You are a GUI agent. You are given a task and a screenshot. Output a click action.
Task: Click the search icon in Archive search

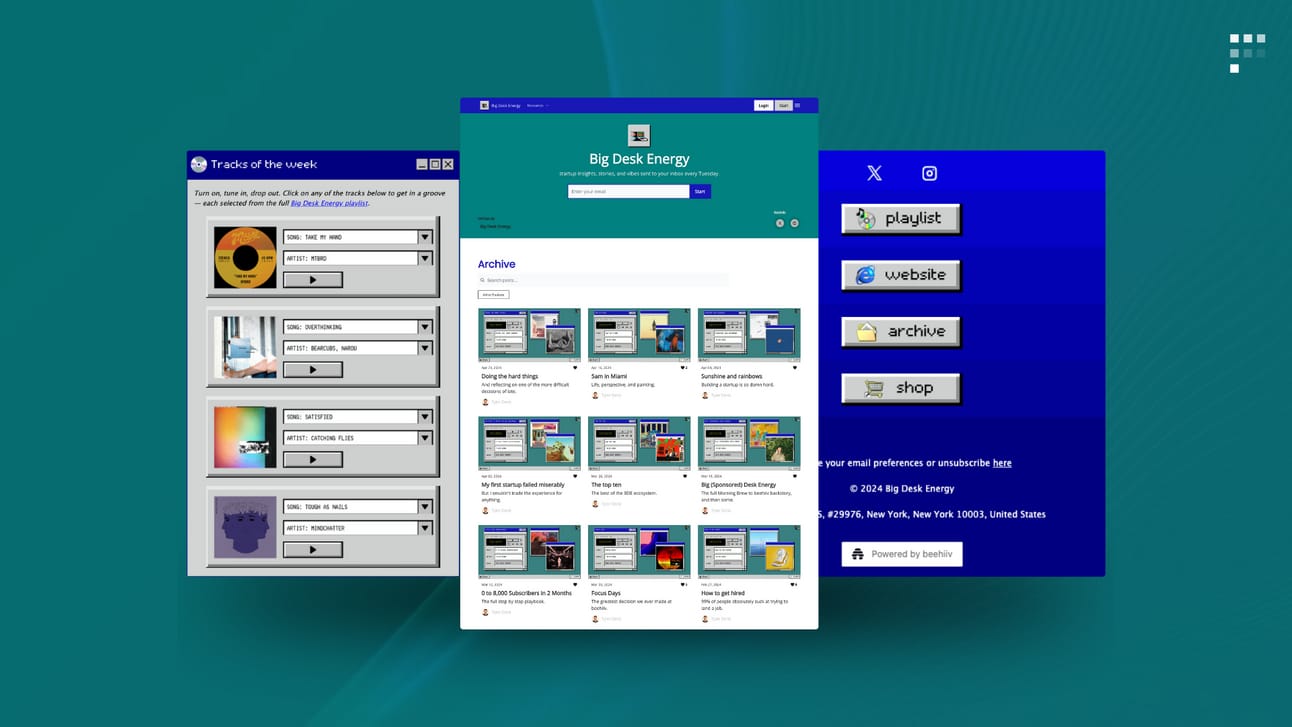pos(482,280)
